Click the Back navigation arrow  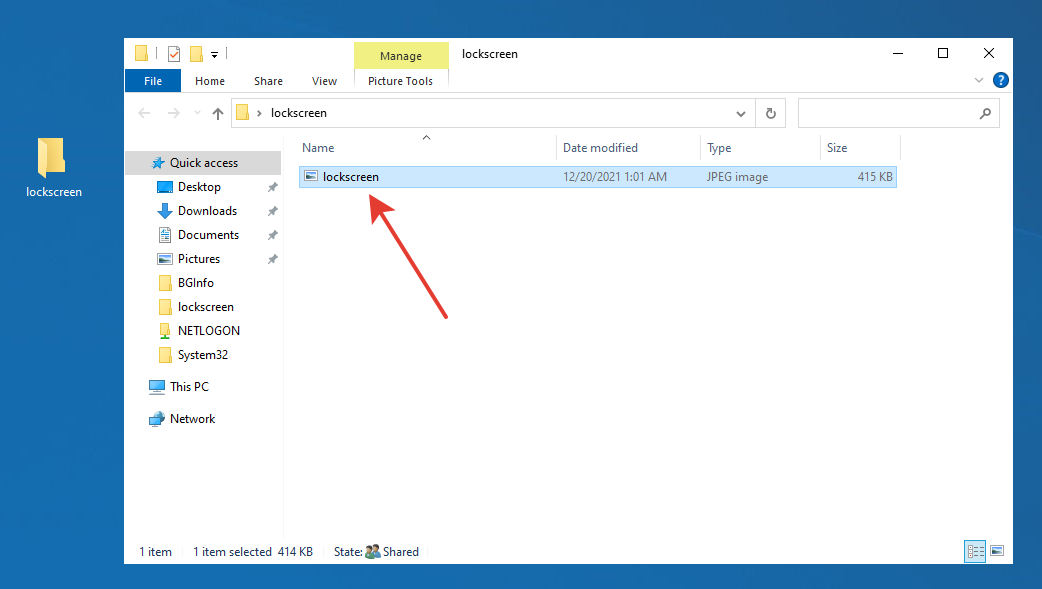pos(144,114)
